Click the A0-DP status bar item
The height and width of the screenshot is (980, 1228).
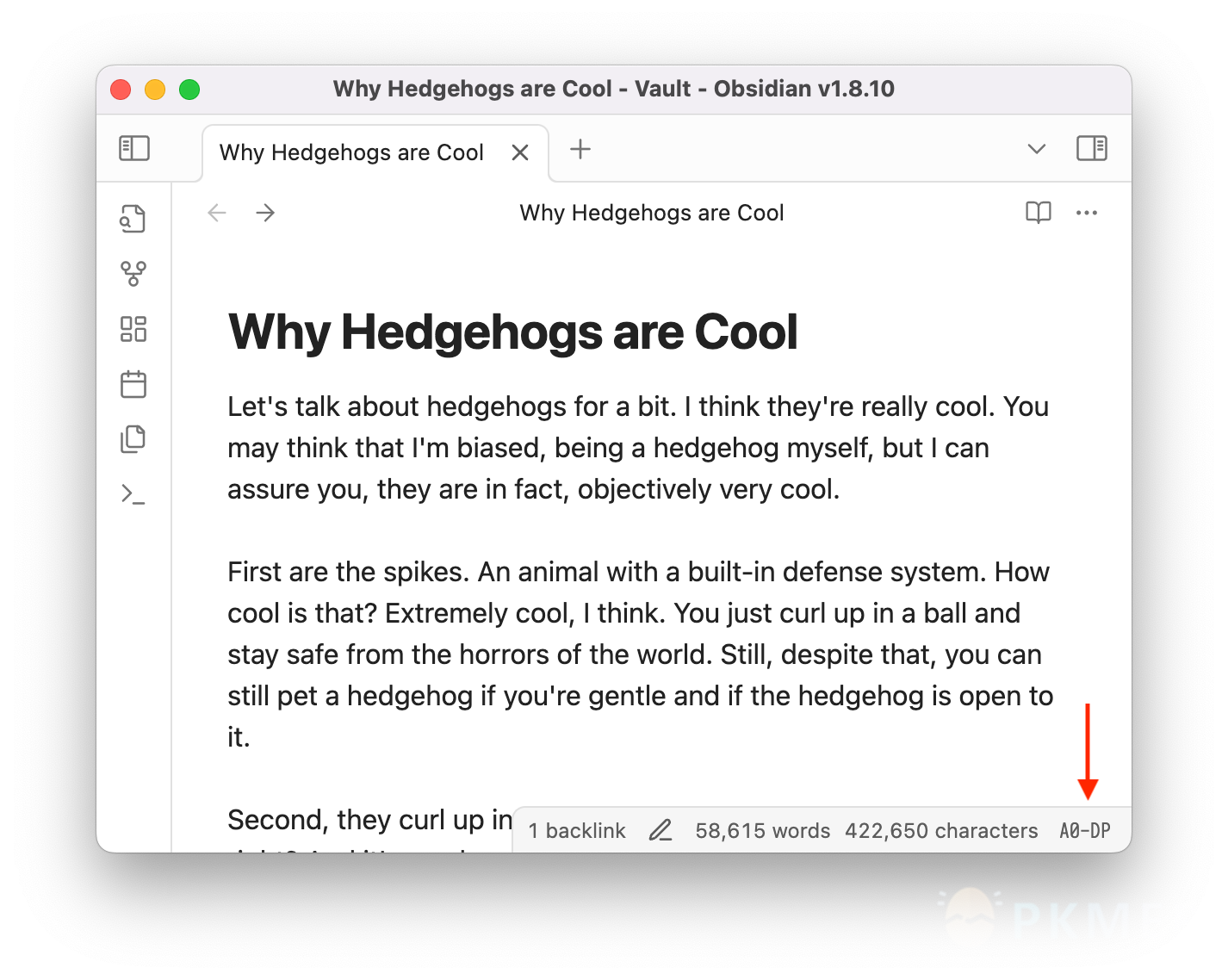point(1084,830)
